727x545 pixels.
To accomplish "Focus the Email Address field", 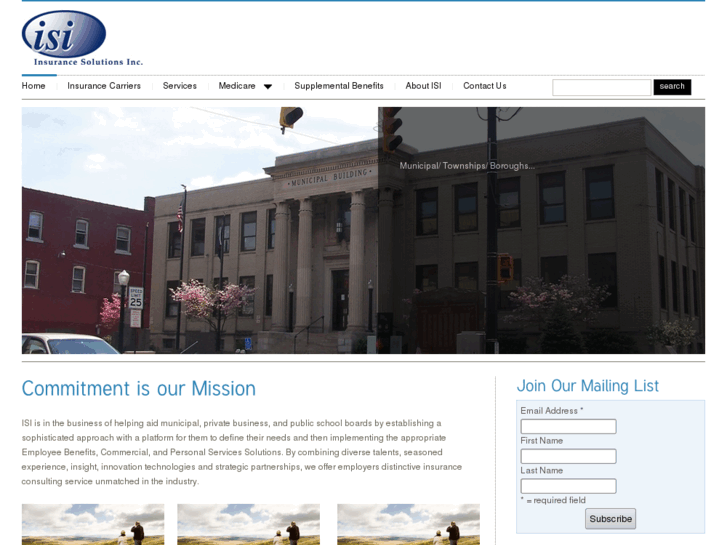I will click(x=568, y=426).
